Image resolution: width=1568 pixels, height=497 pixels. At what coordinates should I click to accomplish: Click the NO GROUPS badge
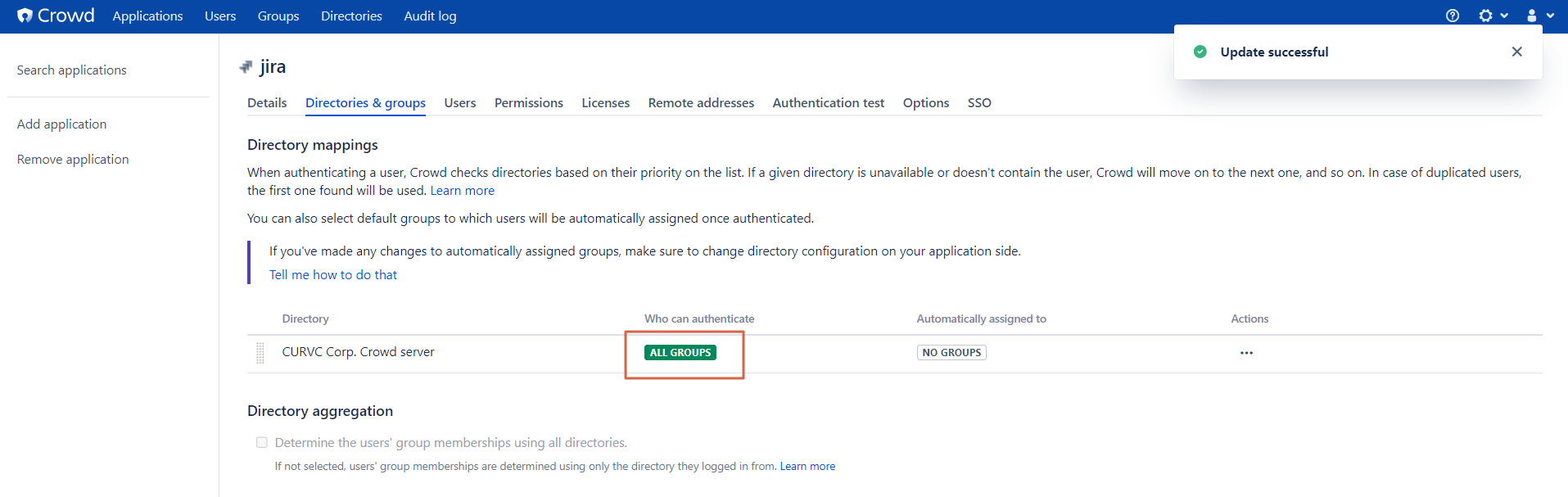(x=951, y=353)
